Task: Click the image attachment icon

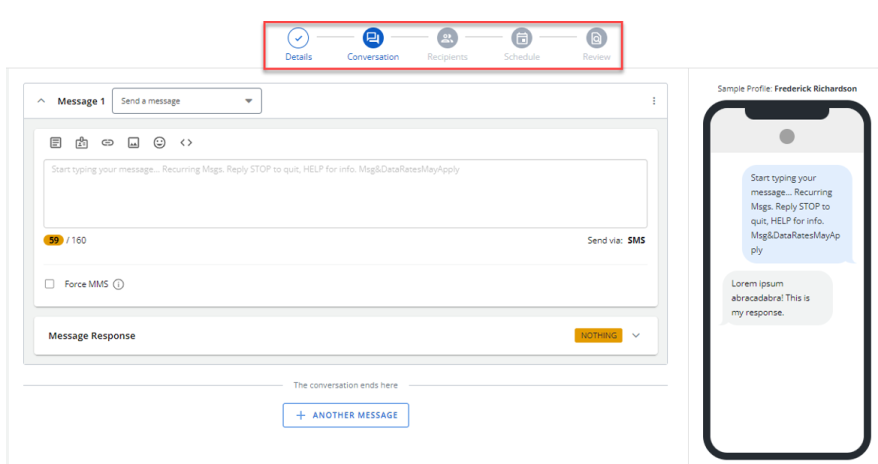Action: 133,143
